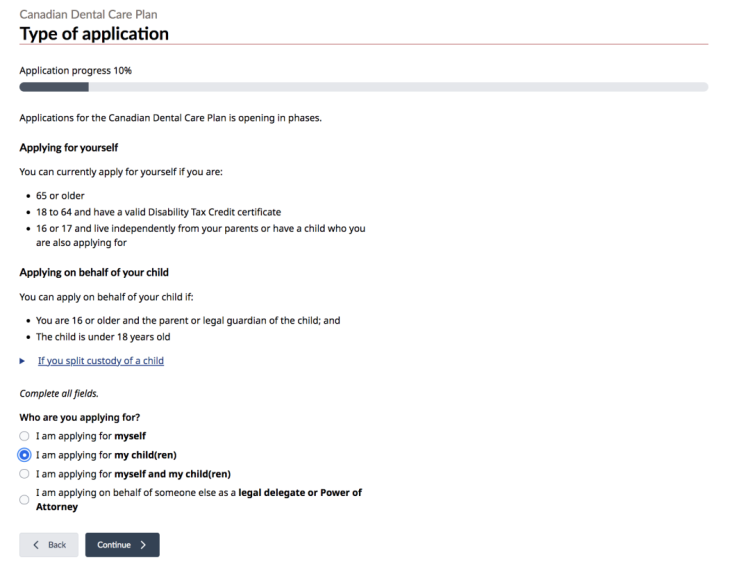750x569 pixels.
Task: Click the Back button
Action: (48, 545)
